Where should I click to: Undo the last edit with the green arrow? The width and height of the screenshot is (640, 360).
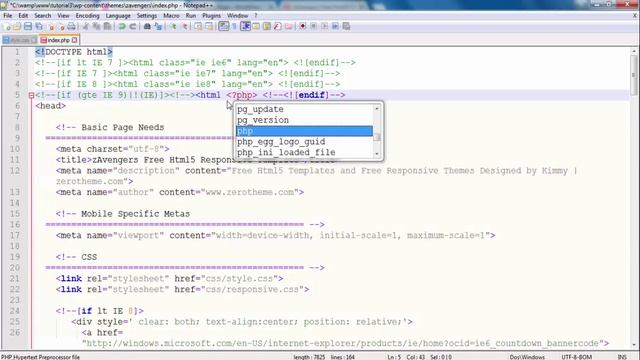[122, 27]
